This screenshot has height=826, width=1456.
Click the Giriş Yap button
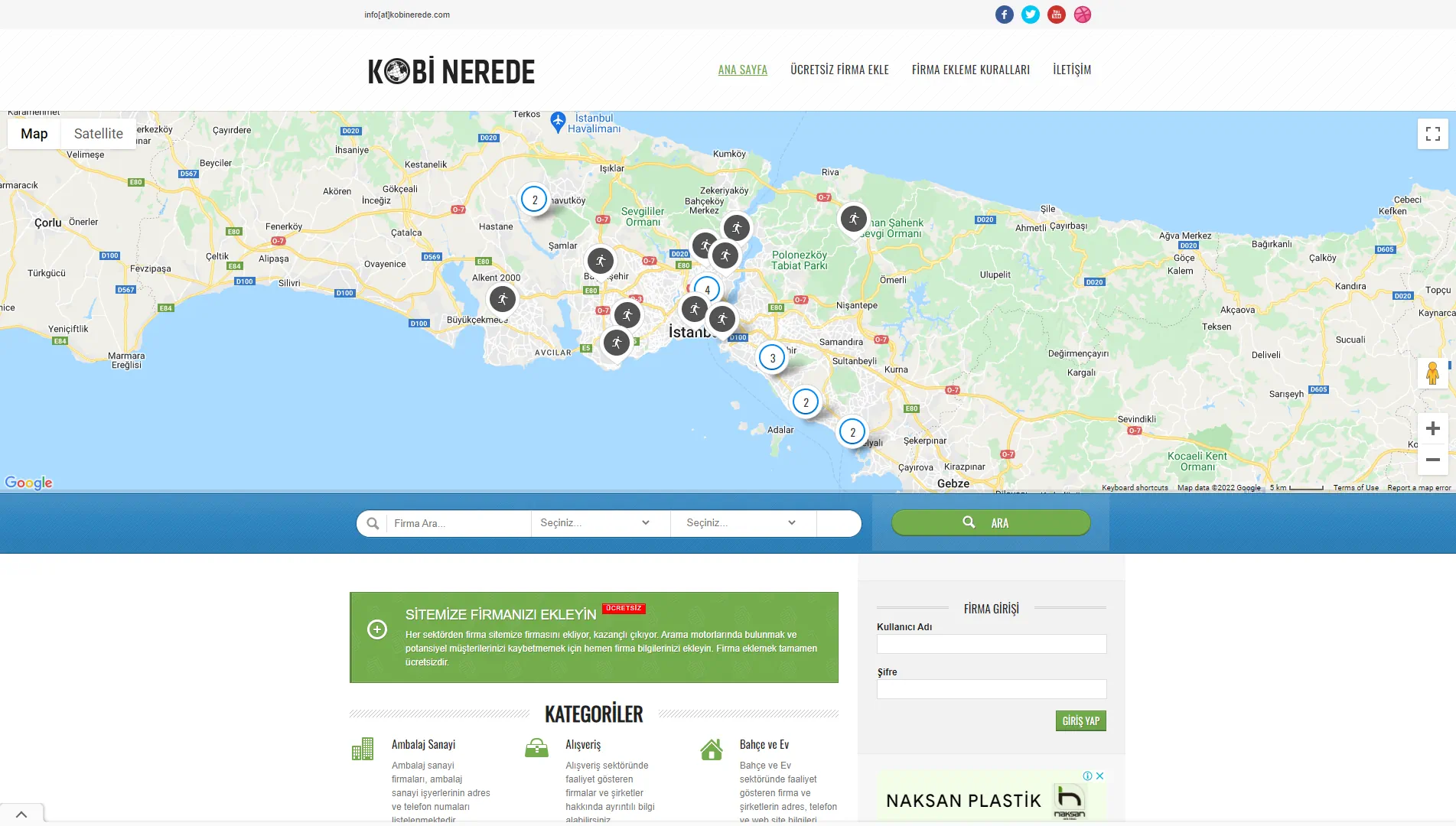1080,720
